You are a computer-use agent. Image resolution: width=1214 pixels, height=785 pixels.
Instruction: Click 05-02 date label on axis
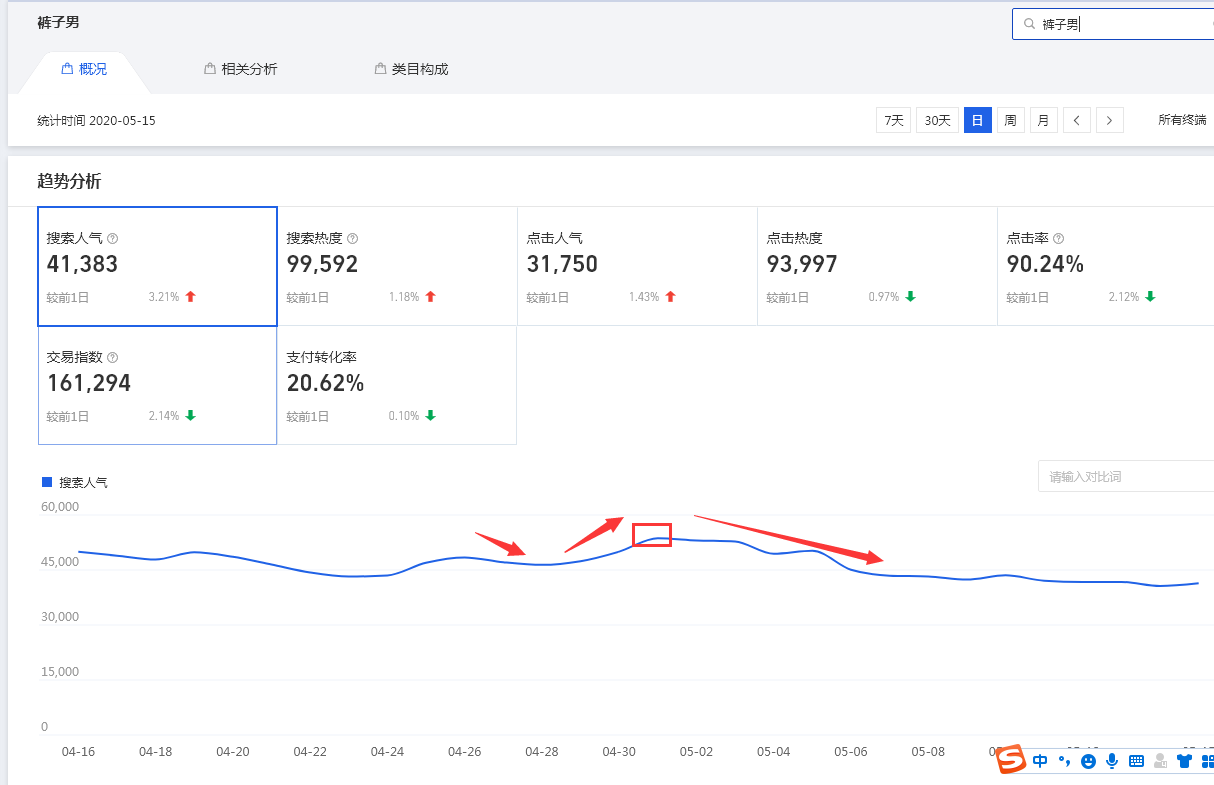coord(695,751)
